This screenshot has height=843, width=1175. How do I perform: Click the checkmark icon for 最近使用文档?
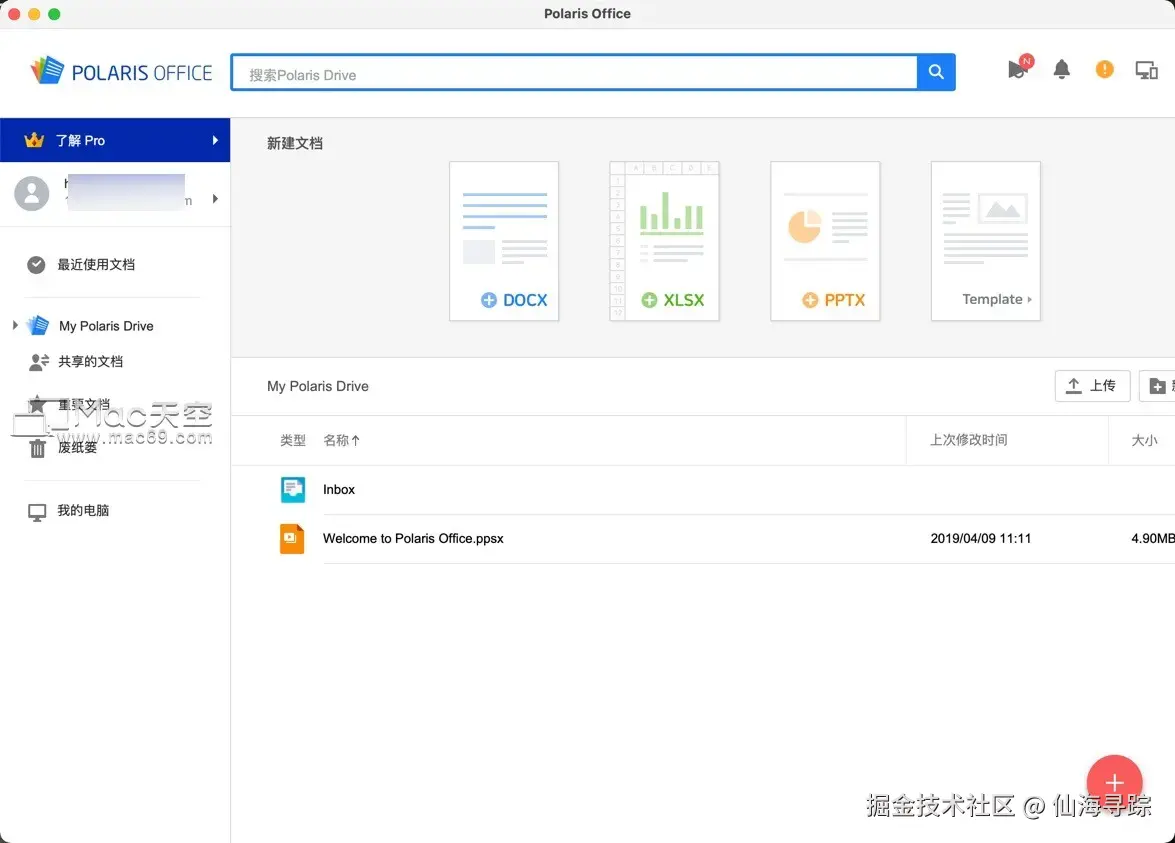[x=36, y=265]
